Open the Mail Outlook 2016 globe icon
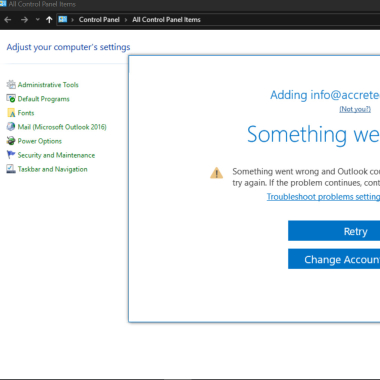 (11, 127)
